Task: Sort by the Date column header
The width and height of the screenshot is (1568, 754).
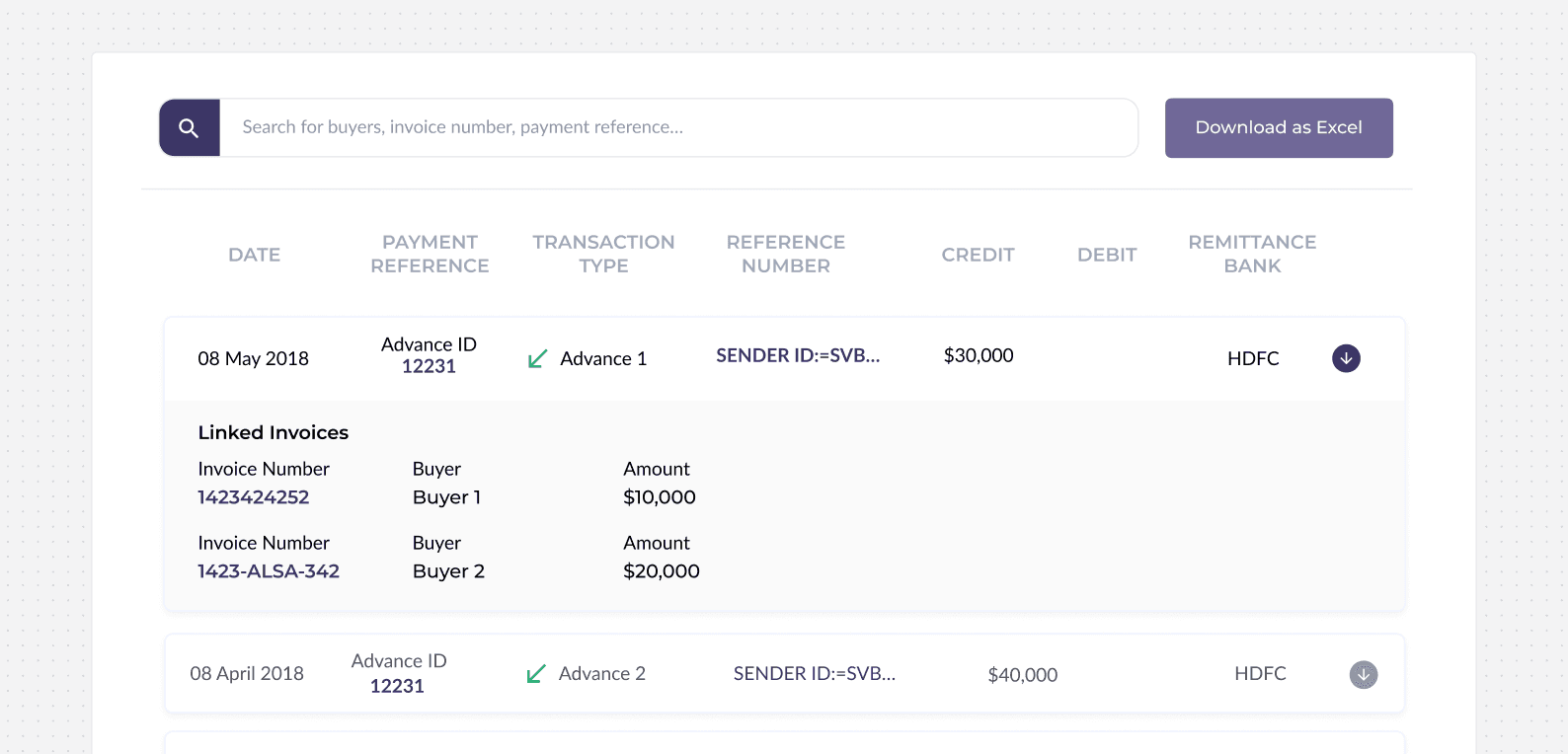Action: [x=255, y=255]
